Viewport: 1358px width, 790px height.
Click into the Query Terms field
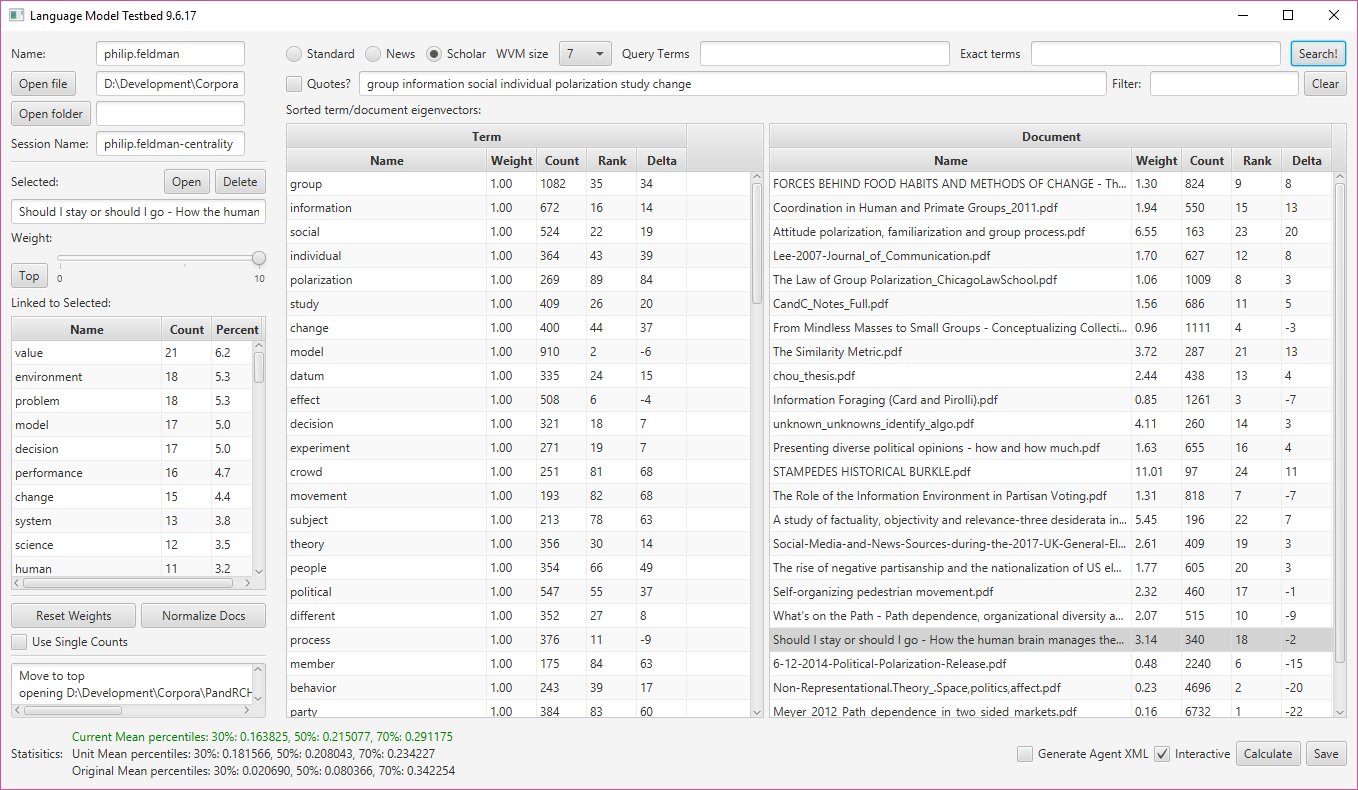pos(824,54)
